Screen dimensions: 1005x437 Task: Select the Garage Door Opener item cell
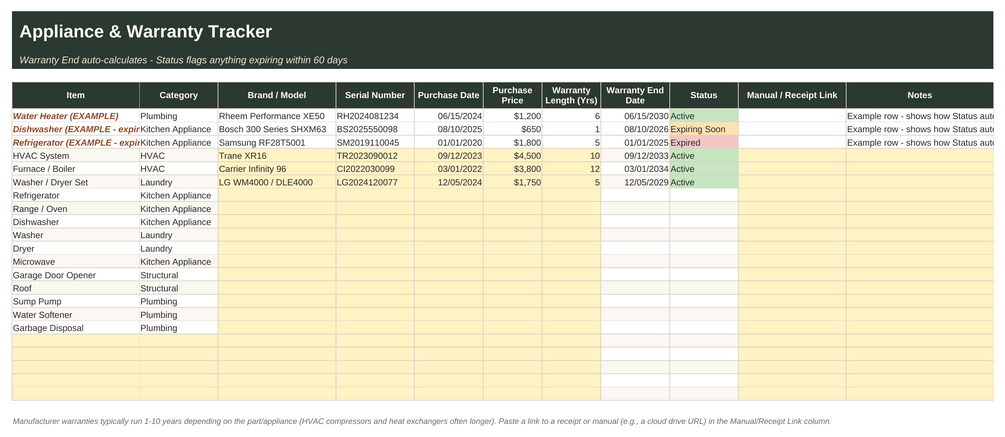coord(76,275)
